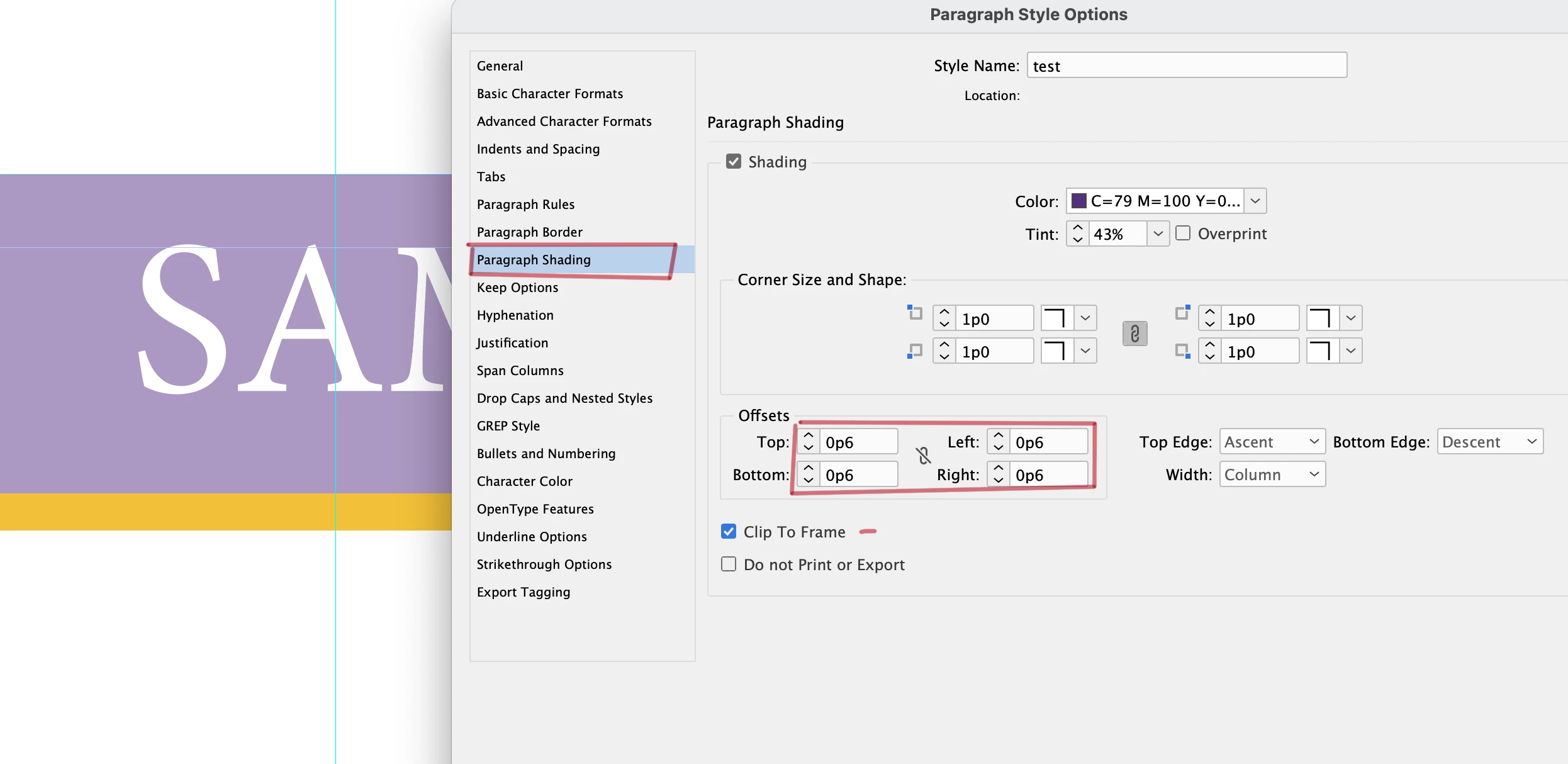Viewport: 1568px width, 764px height.
Task: Click the Style Name text field
Action: [1187, 65]
